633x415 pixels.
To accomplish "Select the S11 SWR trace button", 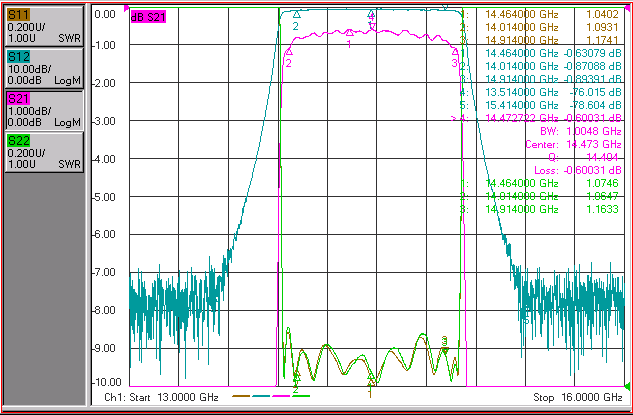I will (x=44, y=27).
